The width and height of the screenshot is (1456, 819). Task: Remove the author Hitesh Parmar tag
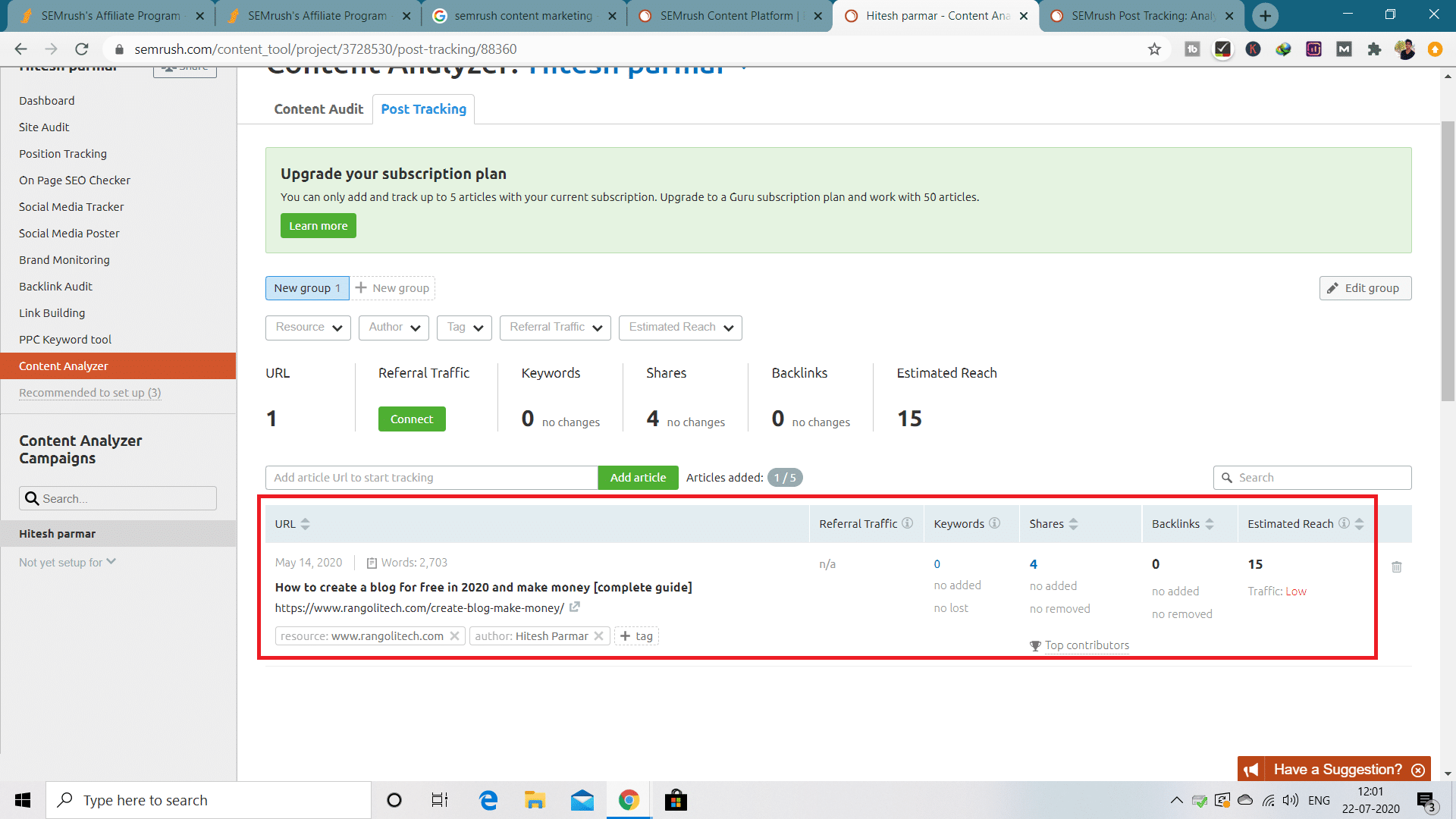pos(598,635)
